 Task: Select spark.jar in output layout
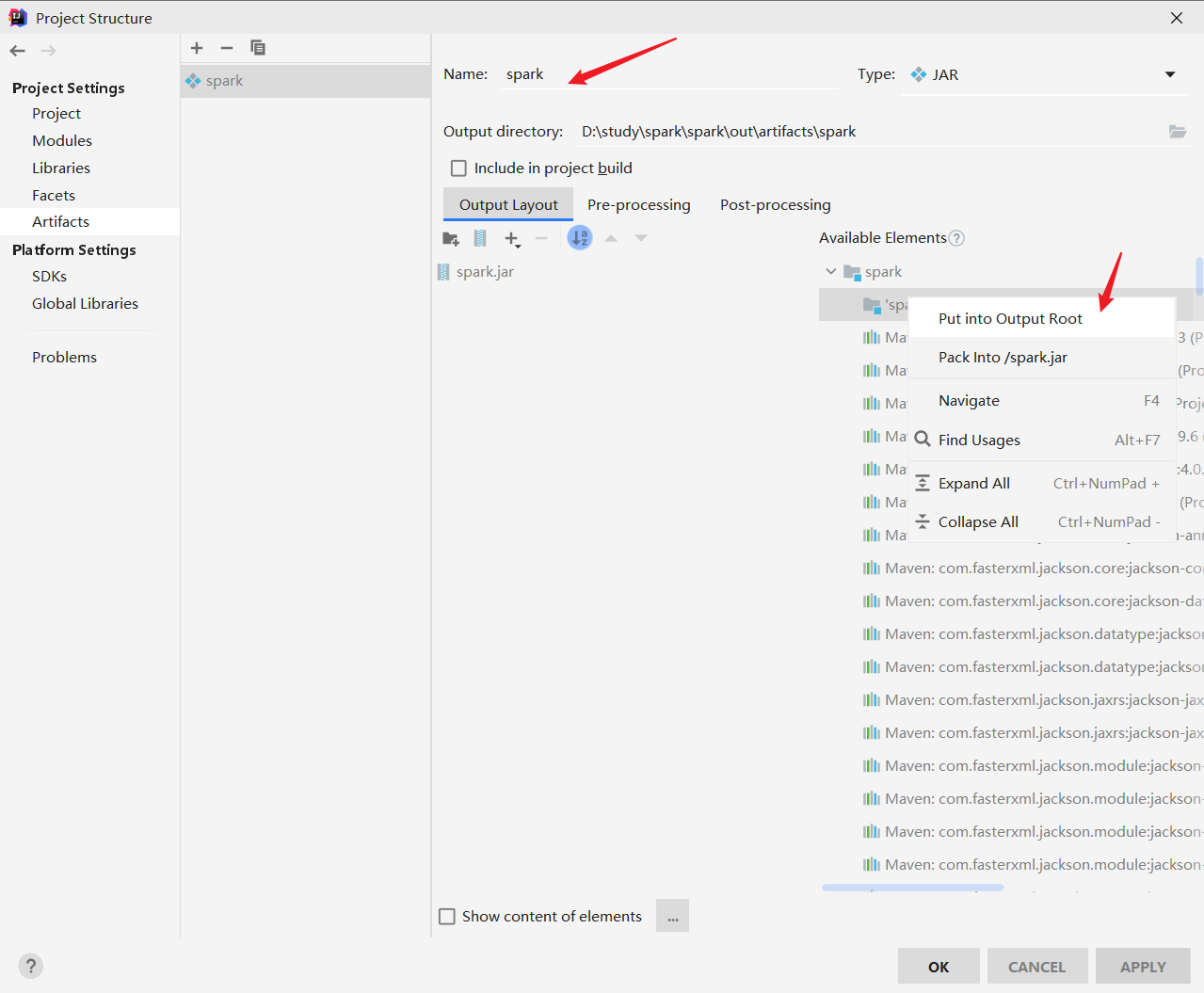[x=475, y=272]
